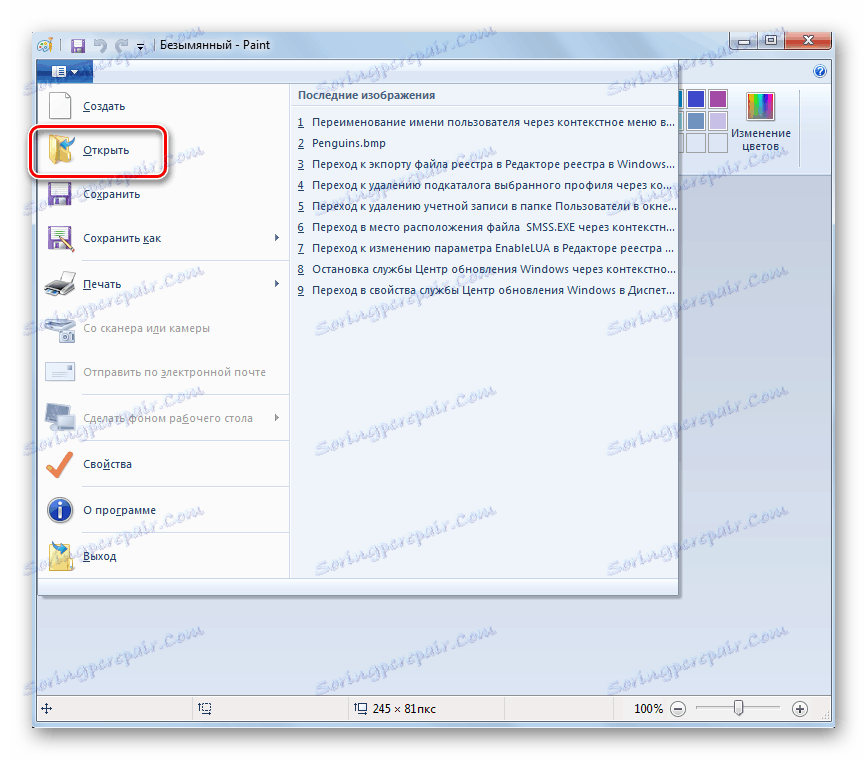Click the floppy with pencil icon for Сохранить как
This screenshot has width=867, height=760.
(60, 238)
